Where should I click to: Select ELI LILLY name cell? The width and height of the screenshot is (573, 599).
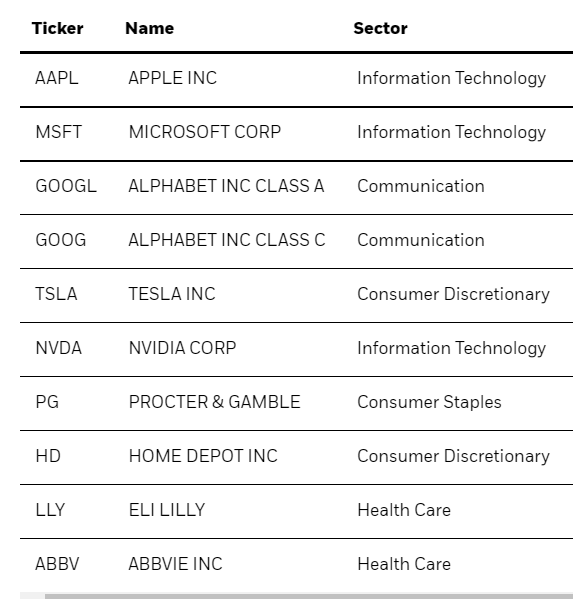(167, 510)
